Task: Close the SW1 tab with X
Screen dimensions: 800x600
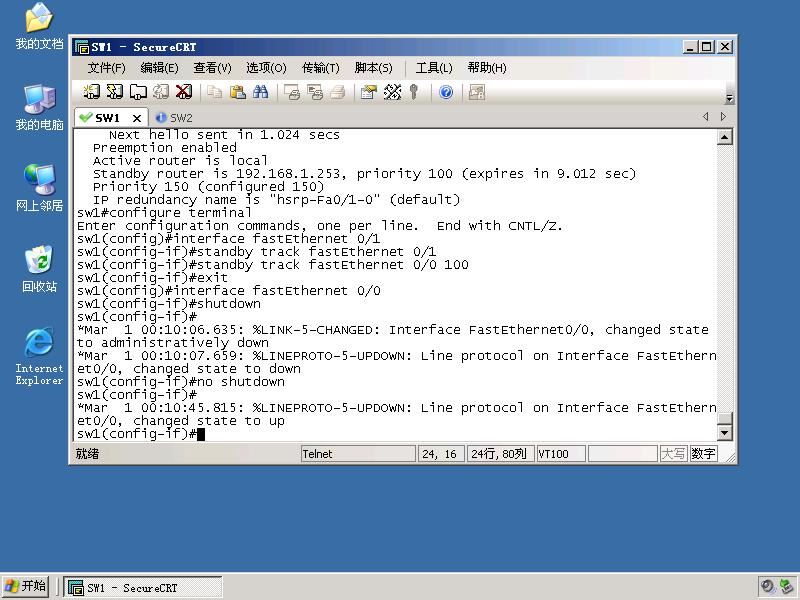Action: click(x=137, y=118)
